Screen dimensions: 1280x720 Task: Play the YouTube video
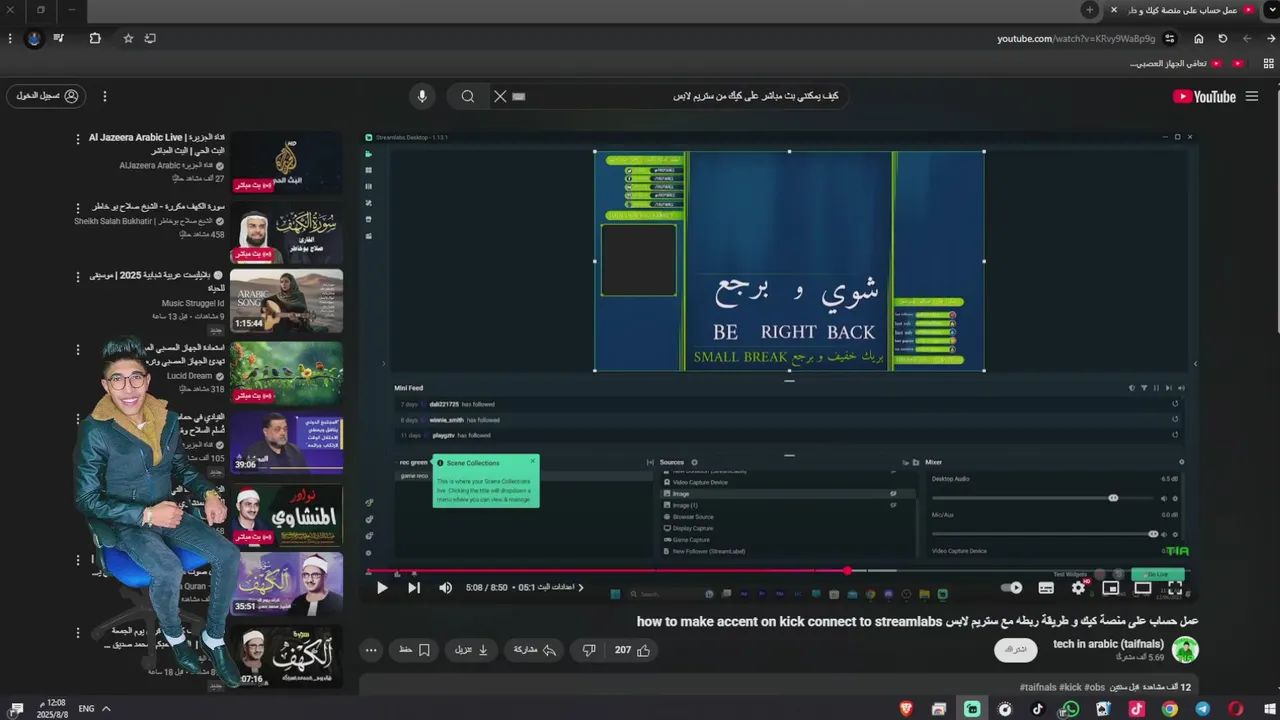point(382,588)
